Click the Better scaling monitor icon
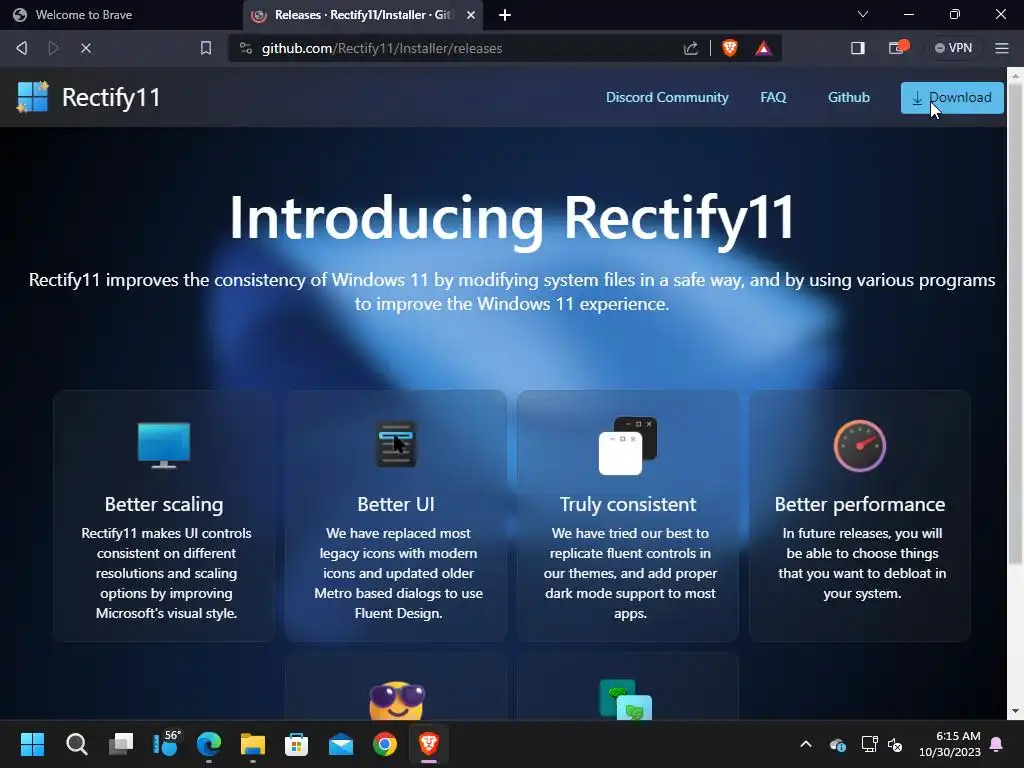 tap(164, 445)
